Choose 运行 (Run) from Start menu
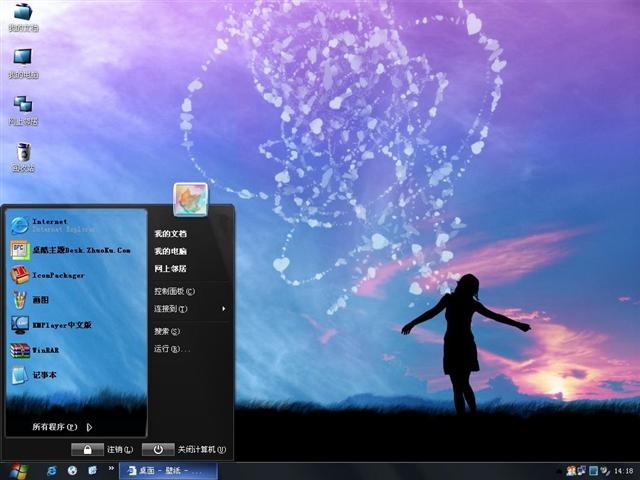Image resolution: width=640 pixels, height=480 pixels. coord(171,349)
